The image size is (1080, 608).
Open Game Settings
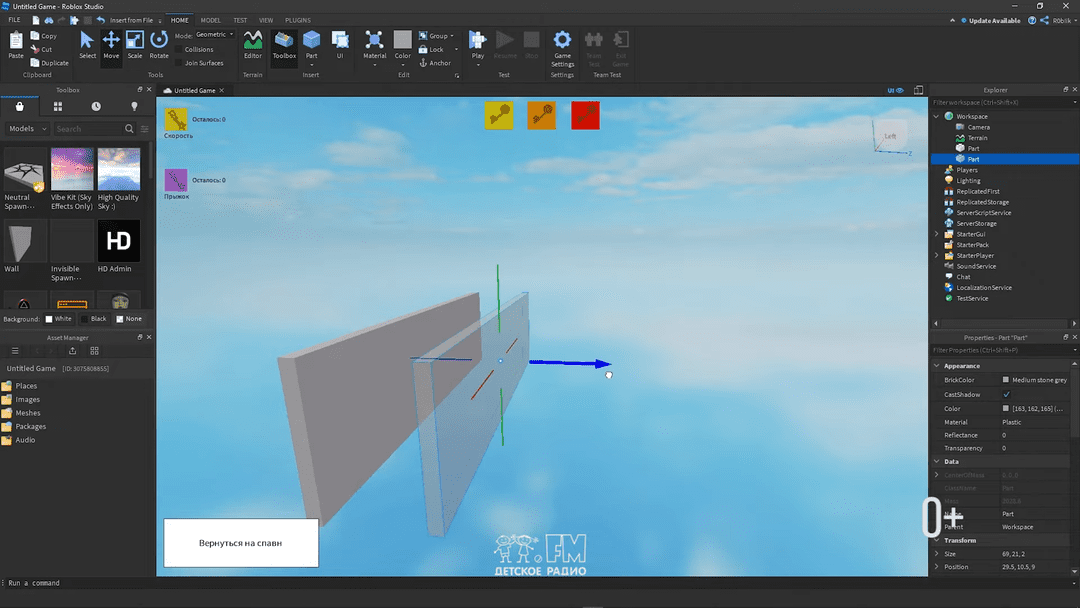point(562,49)
